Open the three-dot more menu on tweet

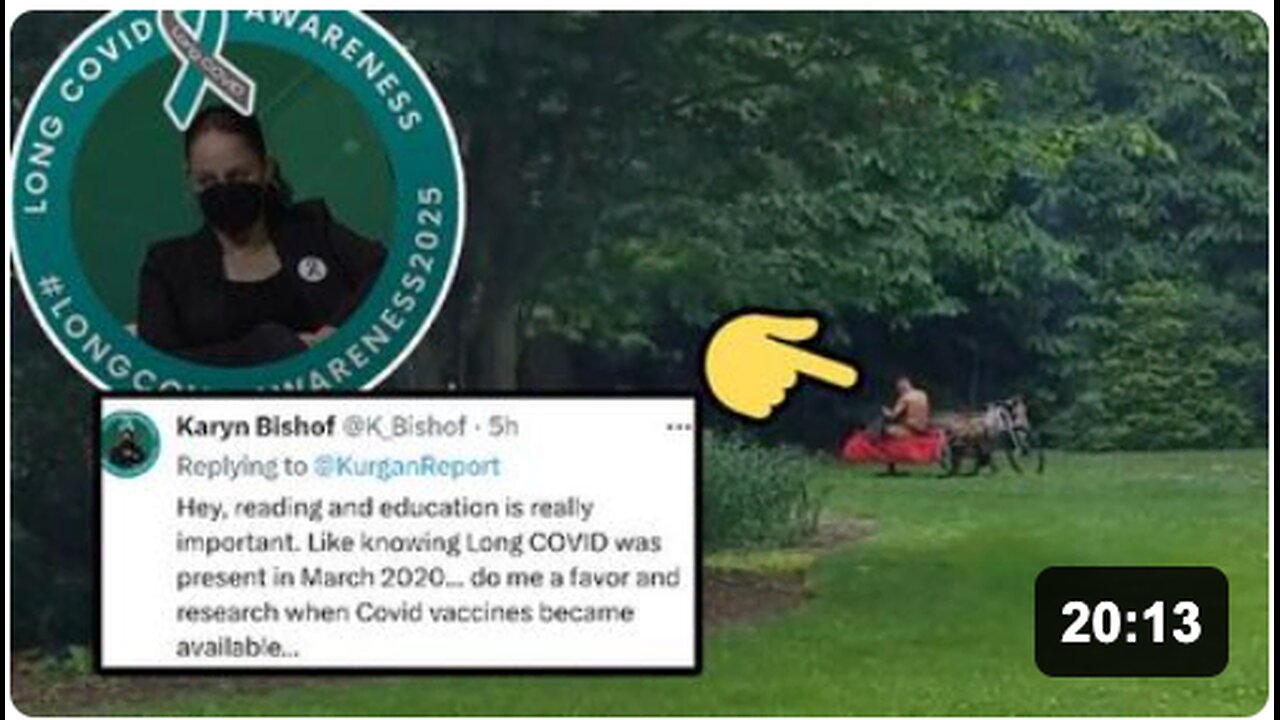(679, 427)
